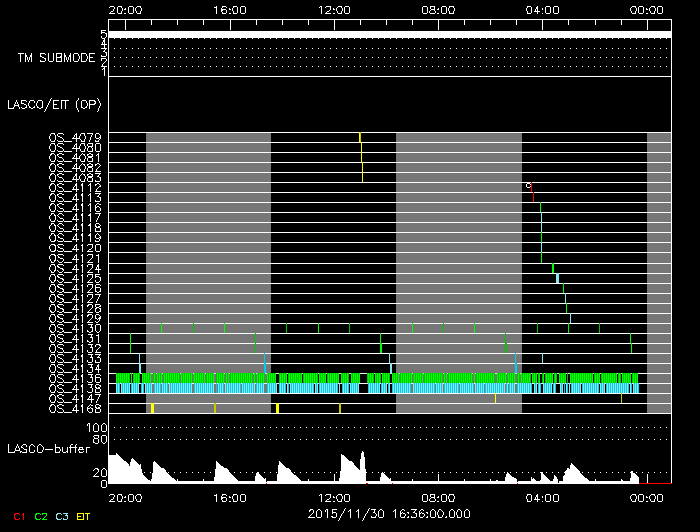This screenshot has width=700, height=532.
Task: Click the TM SUBMODE panel label
Action: [55, 58]
